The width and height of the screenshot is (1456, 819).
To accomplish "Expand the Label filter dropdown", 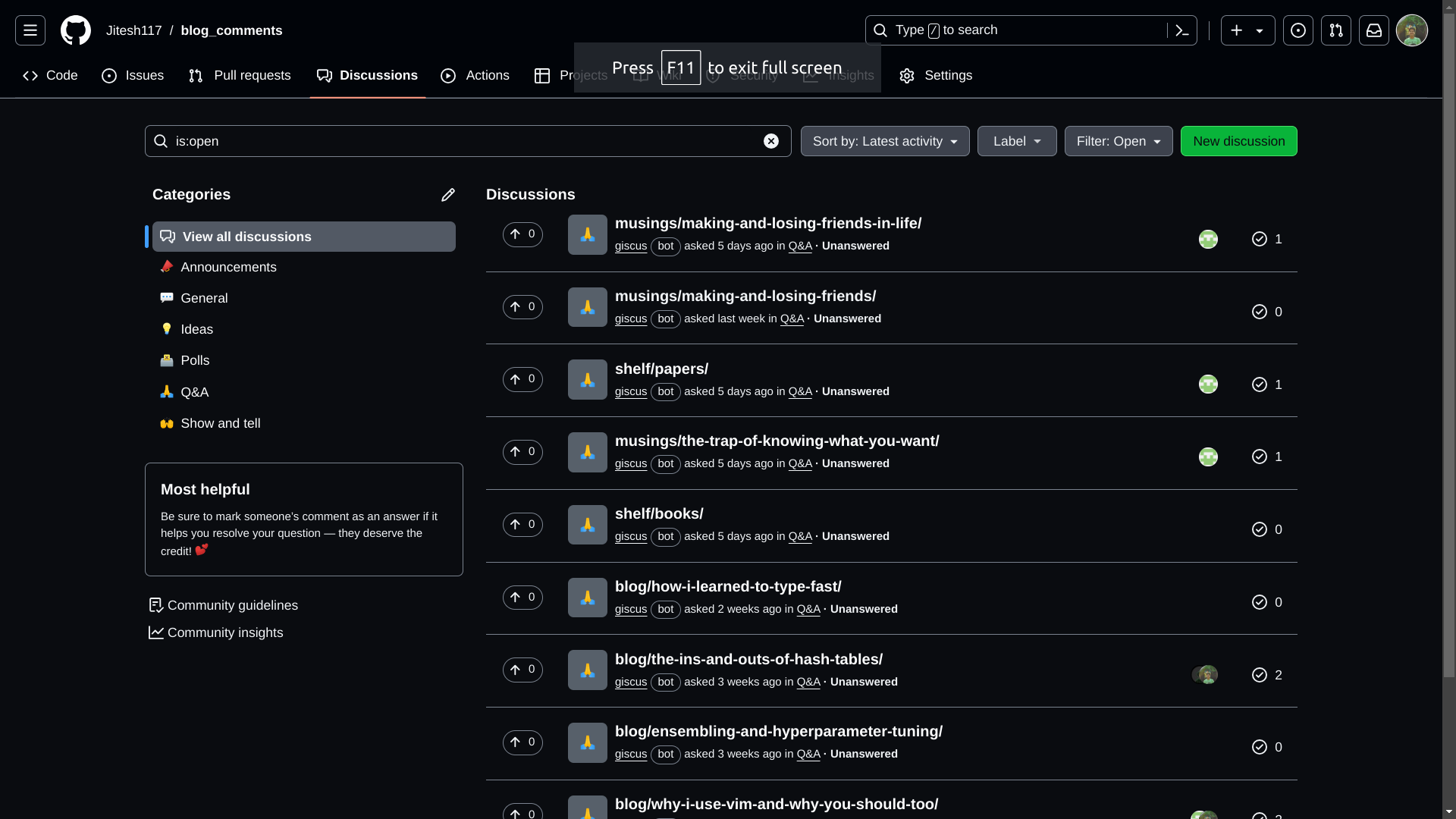I will 1016,141.
